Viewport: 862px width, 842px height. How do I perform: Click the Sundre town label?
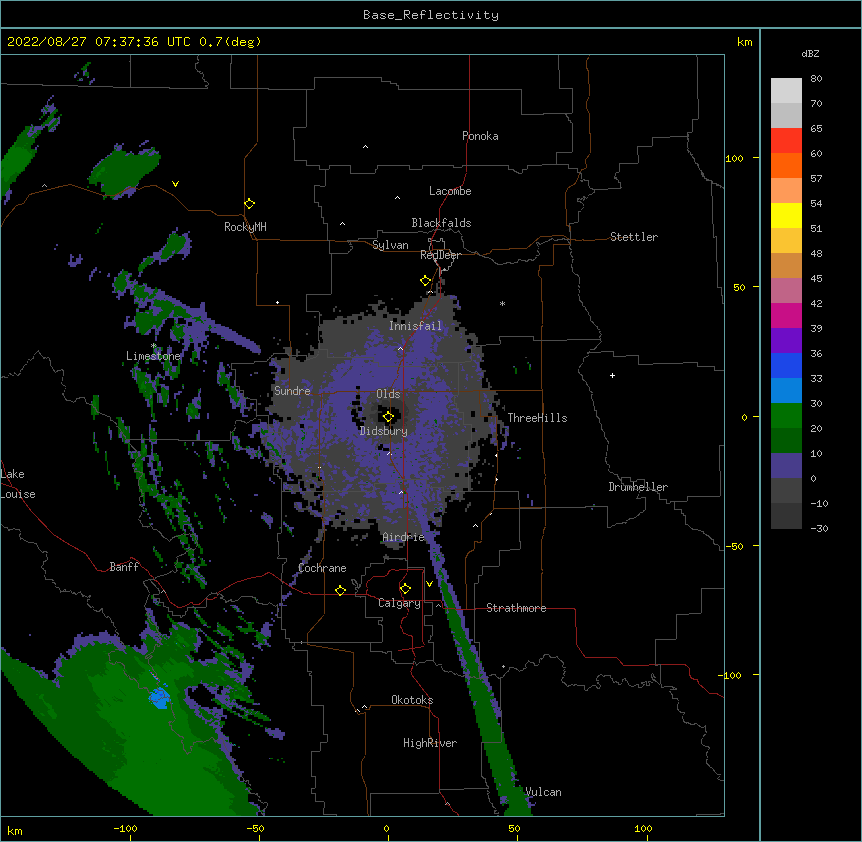(292, 391)
